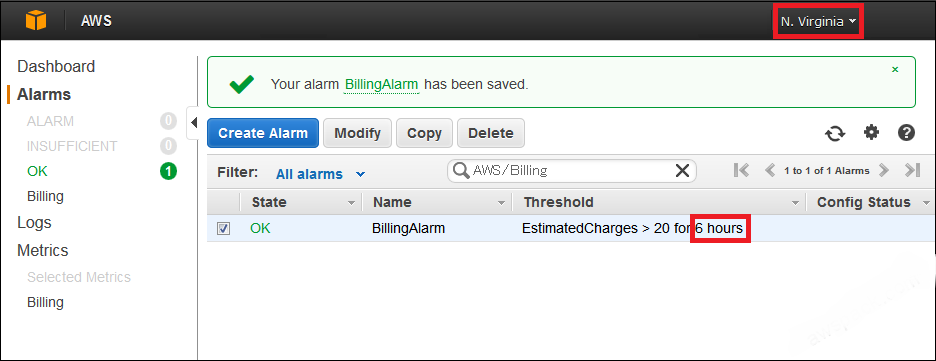The width and height of the screenshot is (936, 361).
Task: Open Logs in the sidebar
Action: point(34,223)
